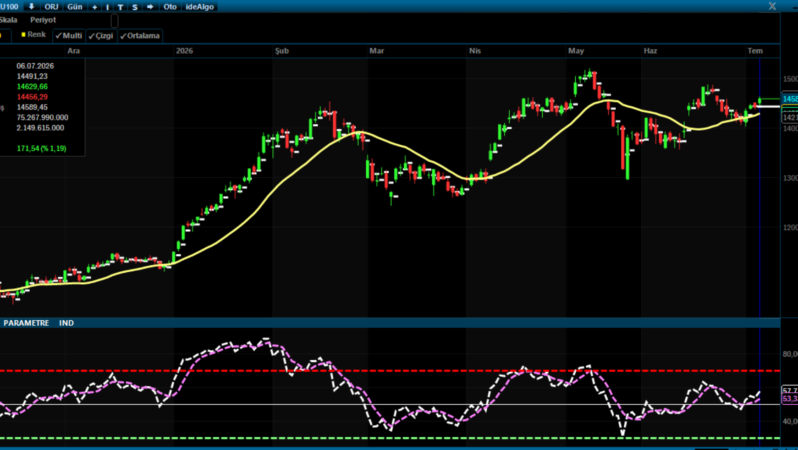The height and width of the screenshot is (450, 798).
Task: Click the volume value 75.267.990.000
Action: 42,117
